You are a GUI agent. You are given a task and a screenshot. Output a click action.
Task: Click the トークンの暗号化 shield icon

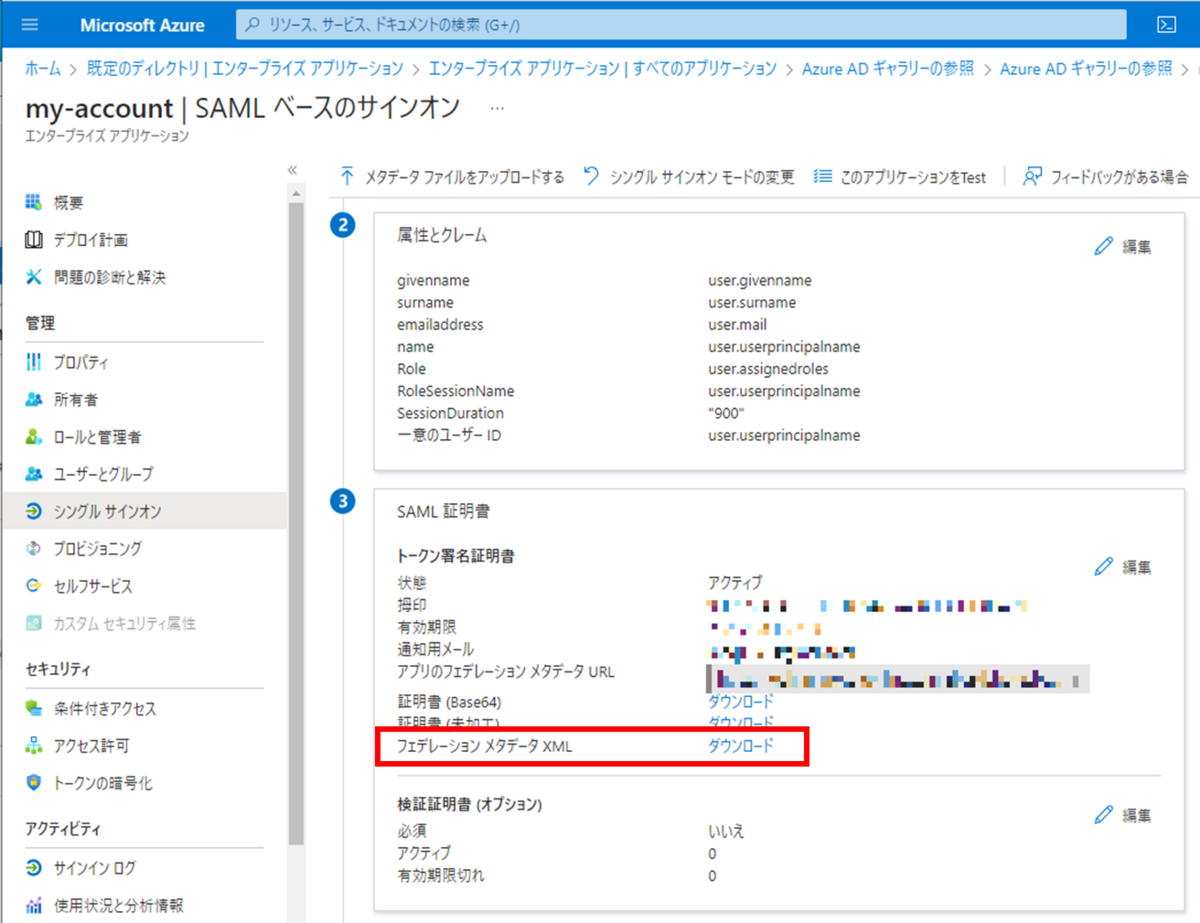[x=34, y=783]
